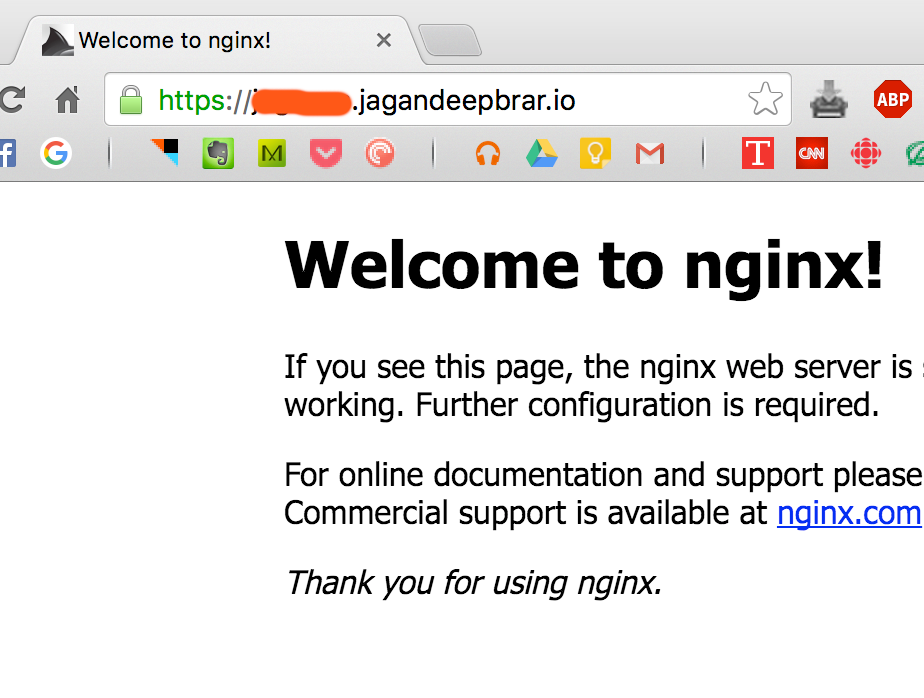
Task: Open the AdBlock Plus extension
Action: pyautogui.click(x=893, y=99)
